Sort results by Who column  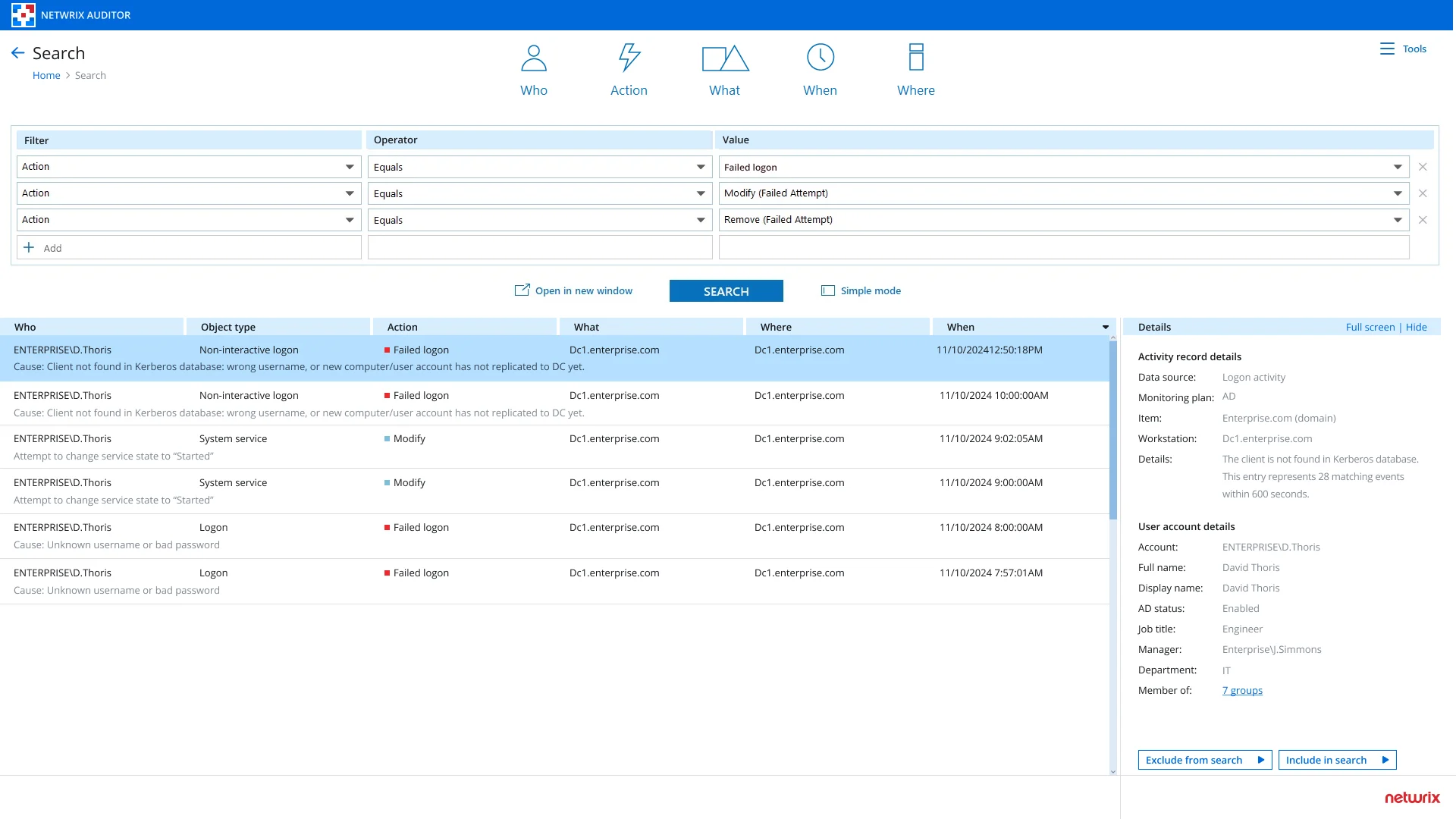(x=92, y=327)
